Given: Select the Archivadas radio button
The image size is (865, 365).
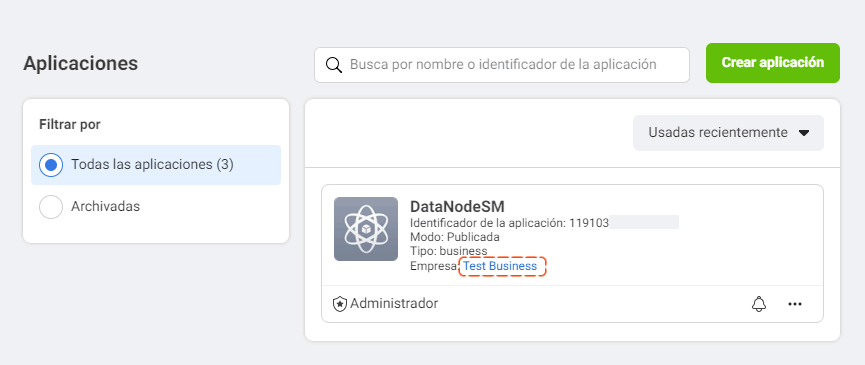Looking at the screenshot, I should pyautogui.click(x=51, y=207).
